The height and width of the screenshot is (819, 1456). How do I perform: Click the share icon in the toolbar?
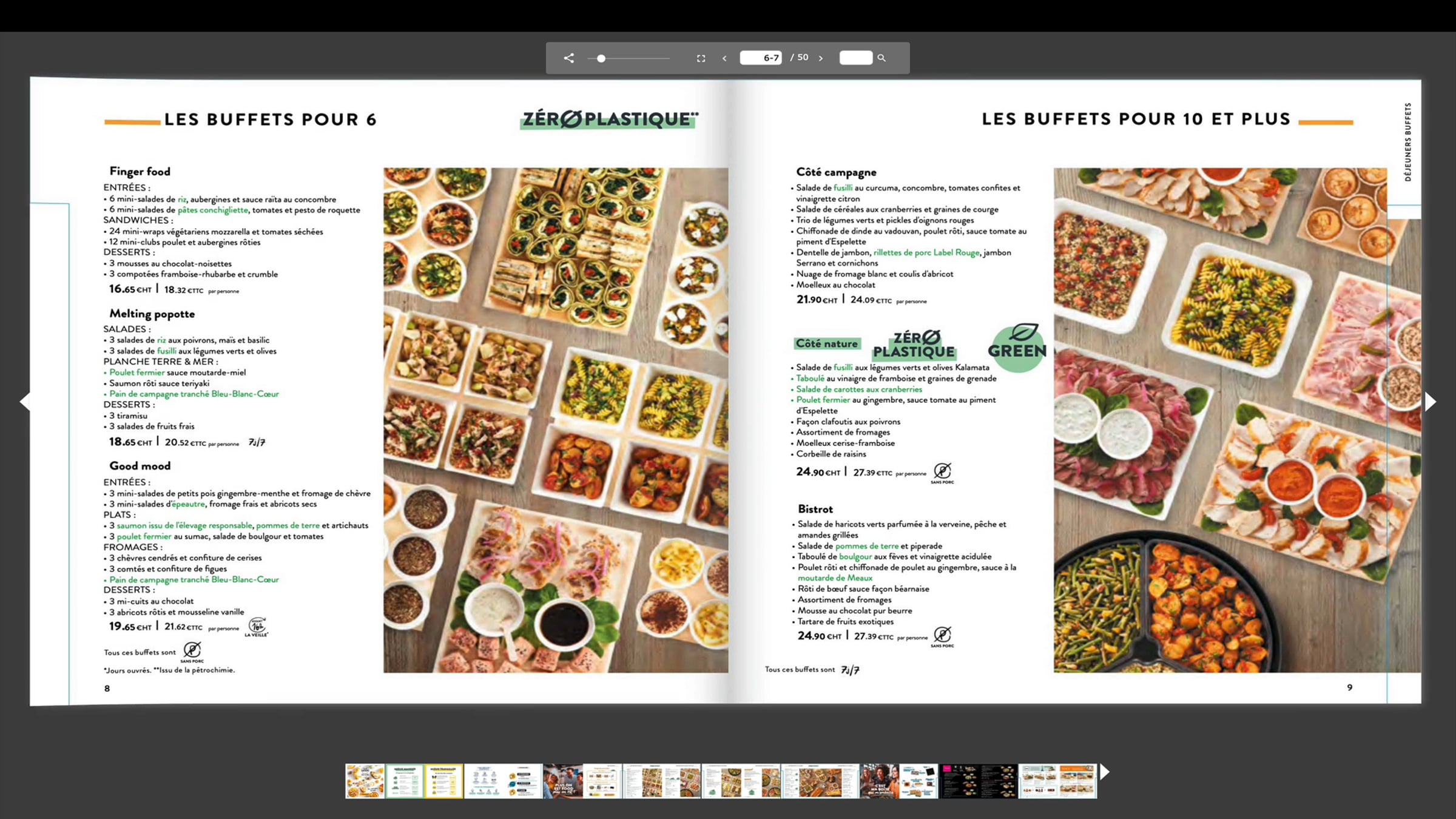coord(568,58)
